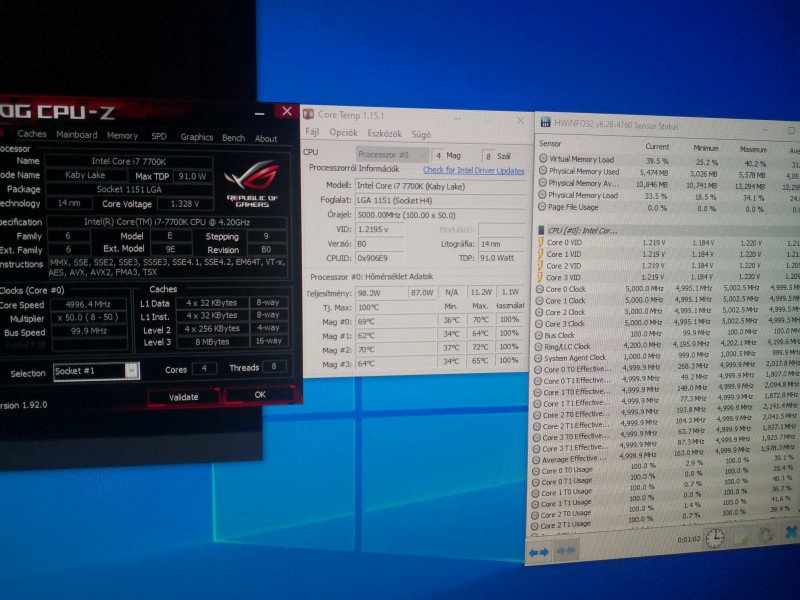This screenshot has width=800, height=600.
Task: Click the lightning icon next to Core 0 VID
Action: [541, 242]
